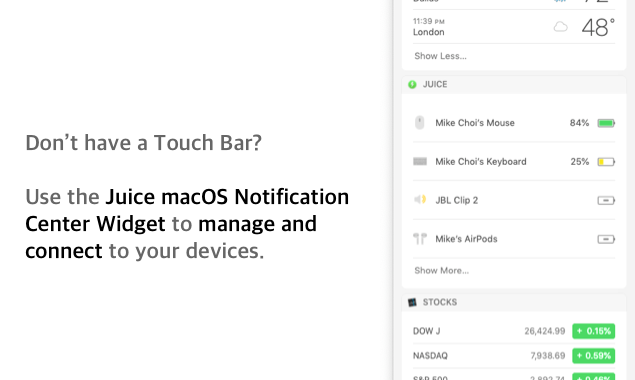Click the battery icon next to JBL Clip 2
635x380 pixels.
(x=606, y=200)
